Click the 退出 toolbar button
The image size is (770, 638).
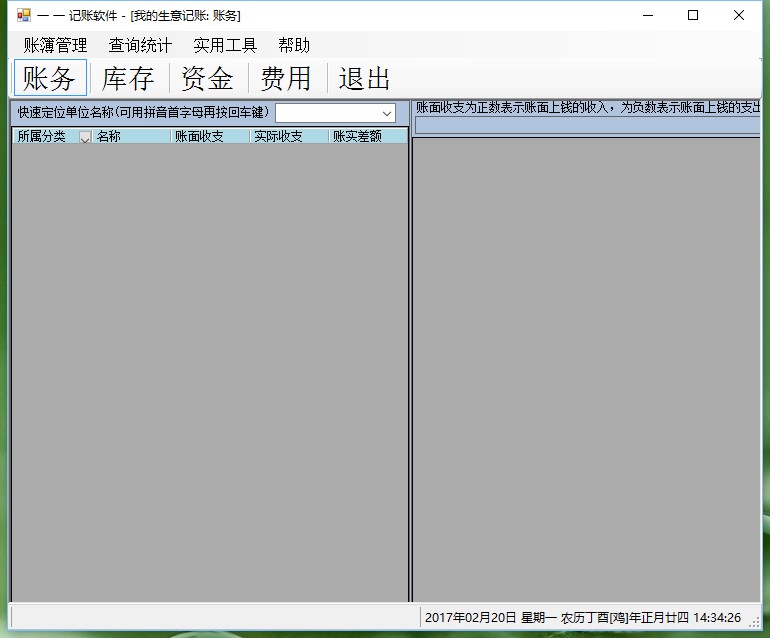(365, 78)
